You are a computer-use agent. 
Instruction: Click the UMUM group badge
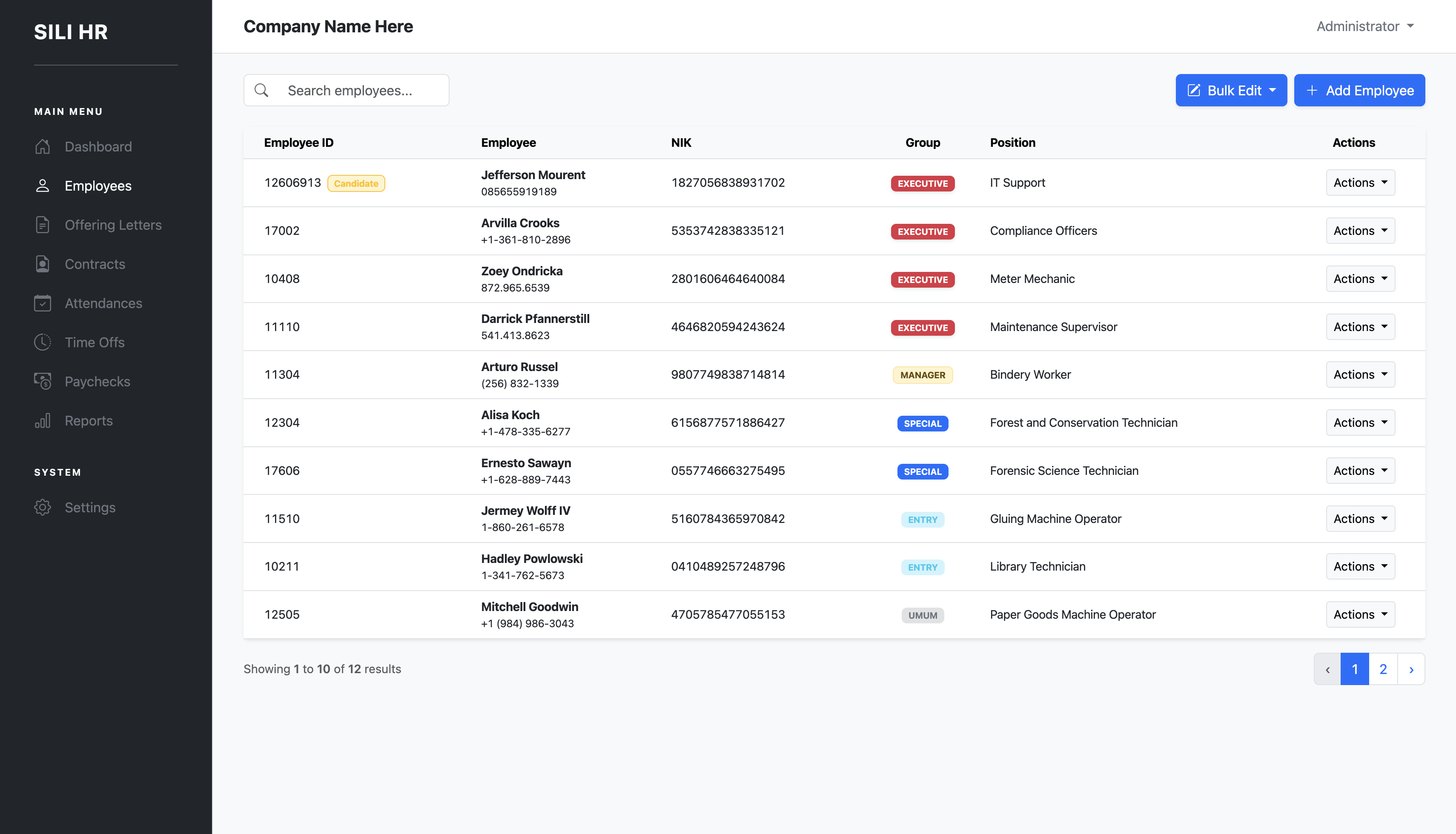(x=923, y=615)
